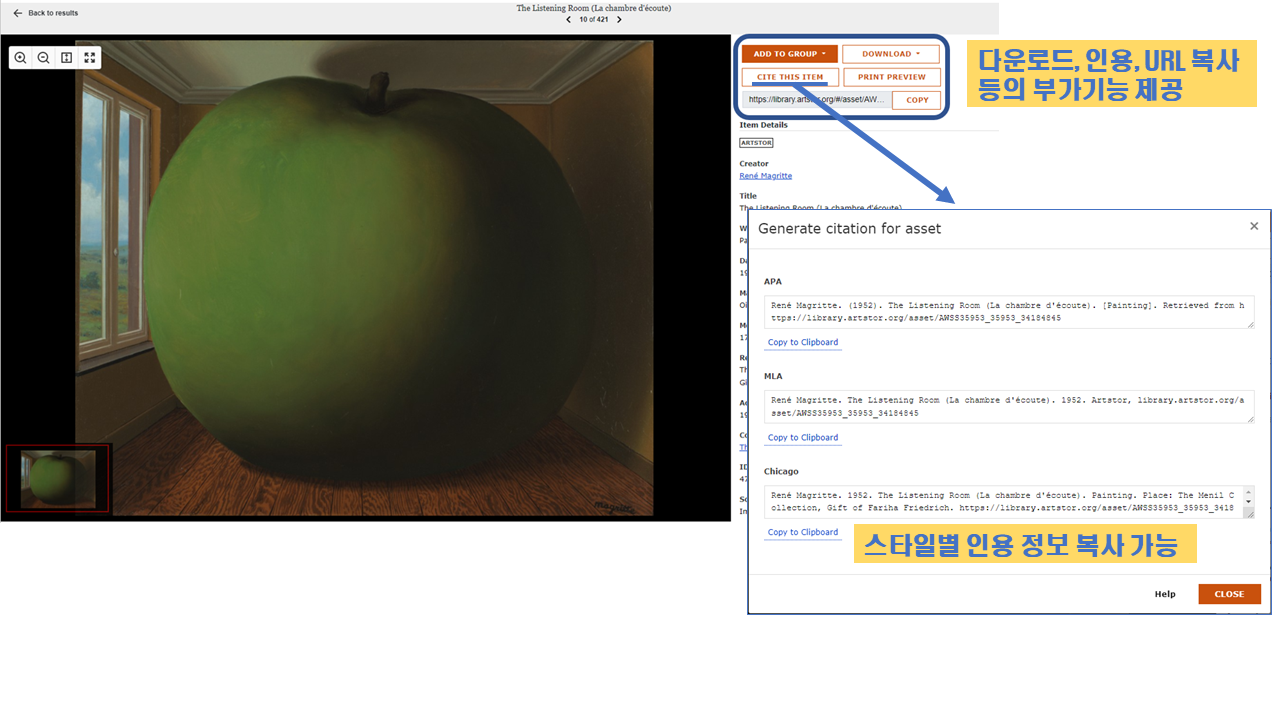Click the '10 of 421' item counter
This screenshot has height=720, width=1280.
(x=594, y=19)
